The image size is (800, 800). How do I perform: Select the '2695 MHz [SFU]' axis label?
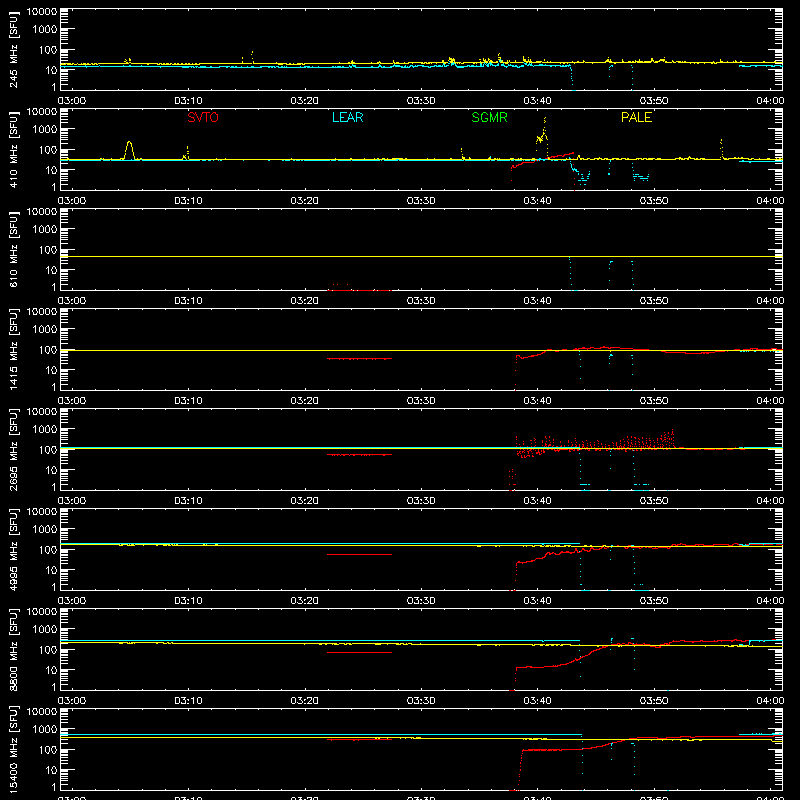pos(14,449)
